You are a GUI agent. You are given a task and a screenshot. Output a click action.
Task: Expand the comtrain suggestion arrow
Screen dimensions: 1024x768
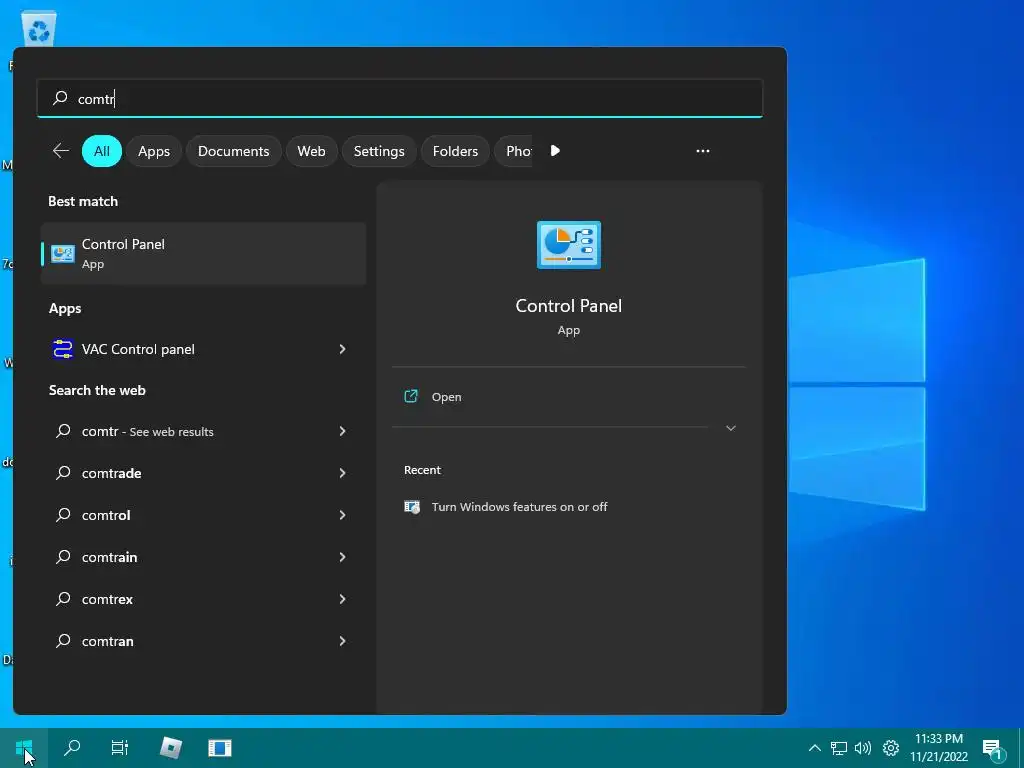pyautogui.click(x=342, y=557)
